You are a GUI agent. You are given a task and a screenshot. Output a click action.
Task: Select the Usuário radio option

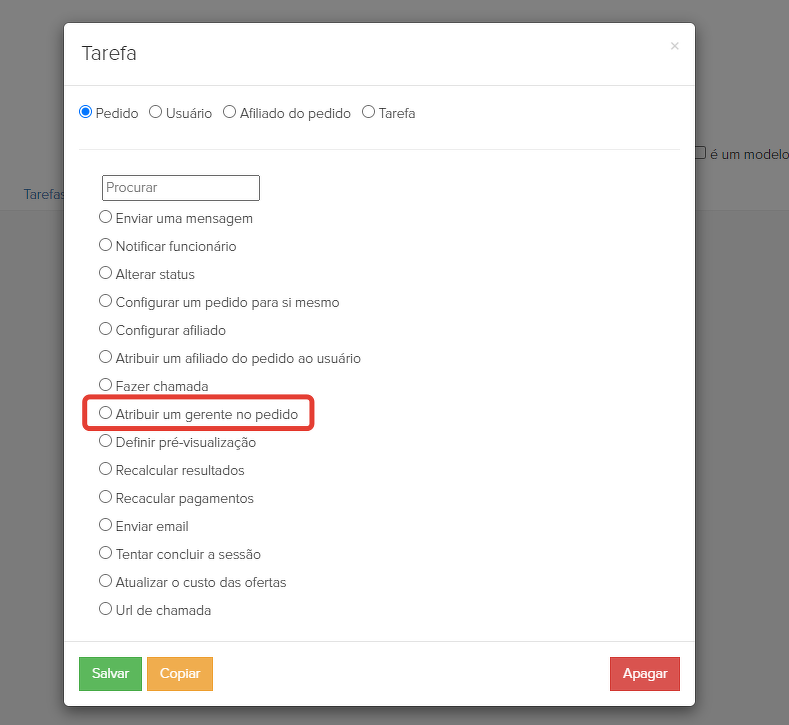tap(156, 113)
